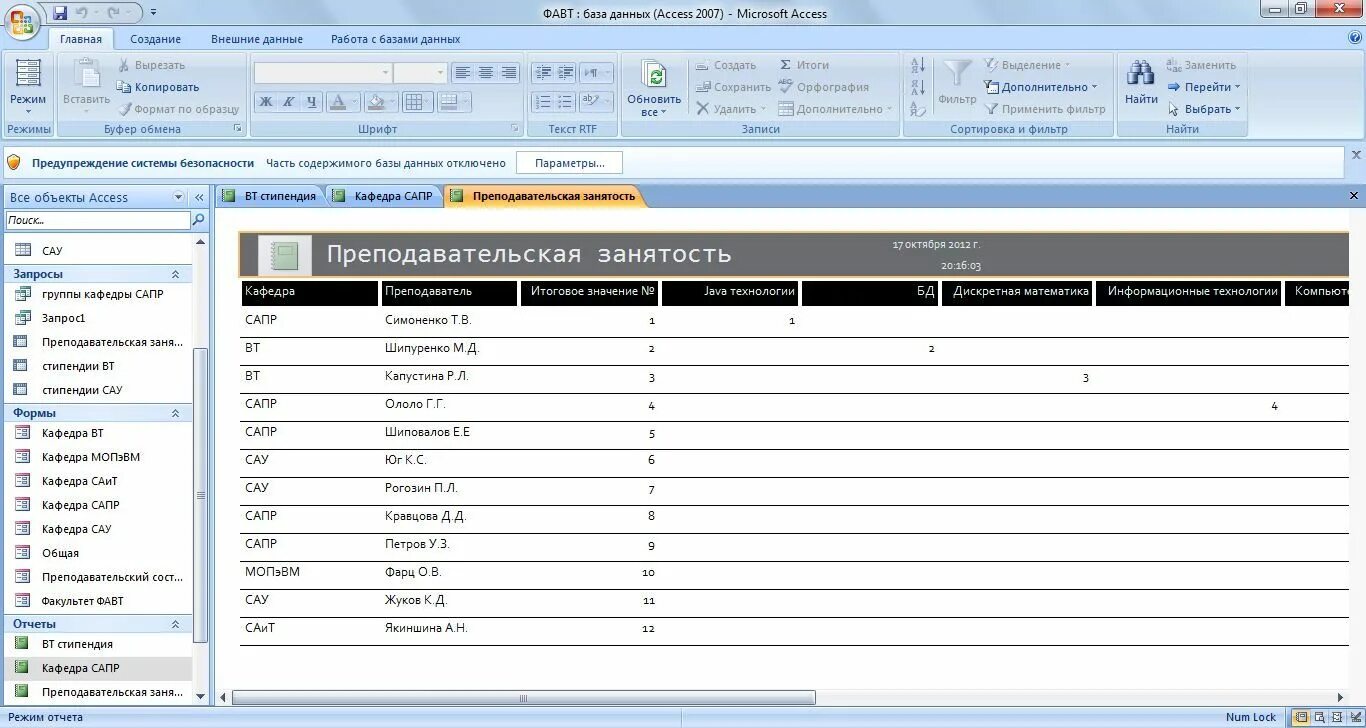Switch to ВТ стипендия document tab
1366x728 pixels.
coord(271,196)
